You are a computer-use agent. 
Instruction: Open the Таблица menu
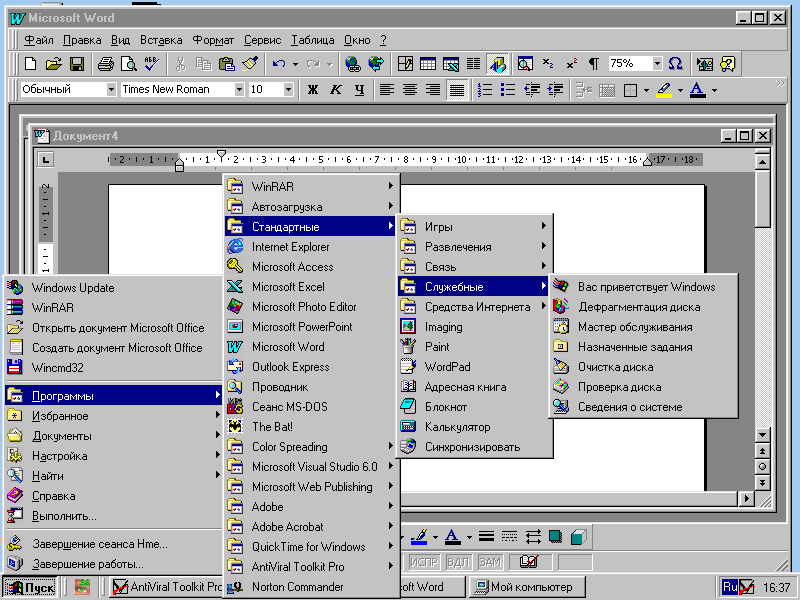(x=313, y=40)
